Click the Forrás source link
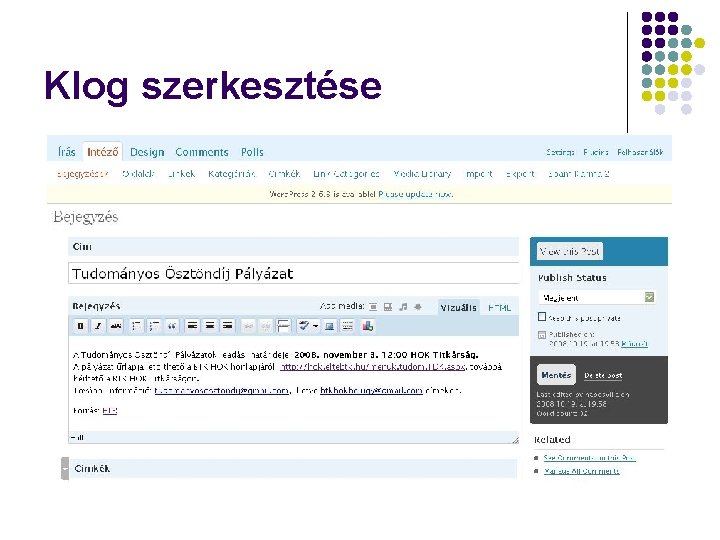Viewport: 720px width, 540px height. click(110, 411)
